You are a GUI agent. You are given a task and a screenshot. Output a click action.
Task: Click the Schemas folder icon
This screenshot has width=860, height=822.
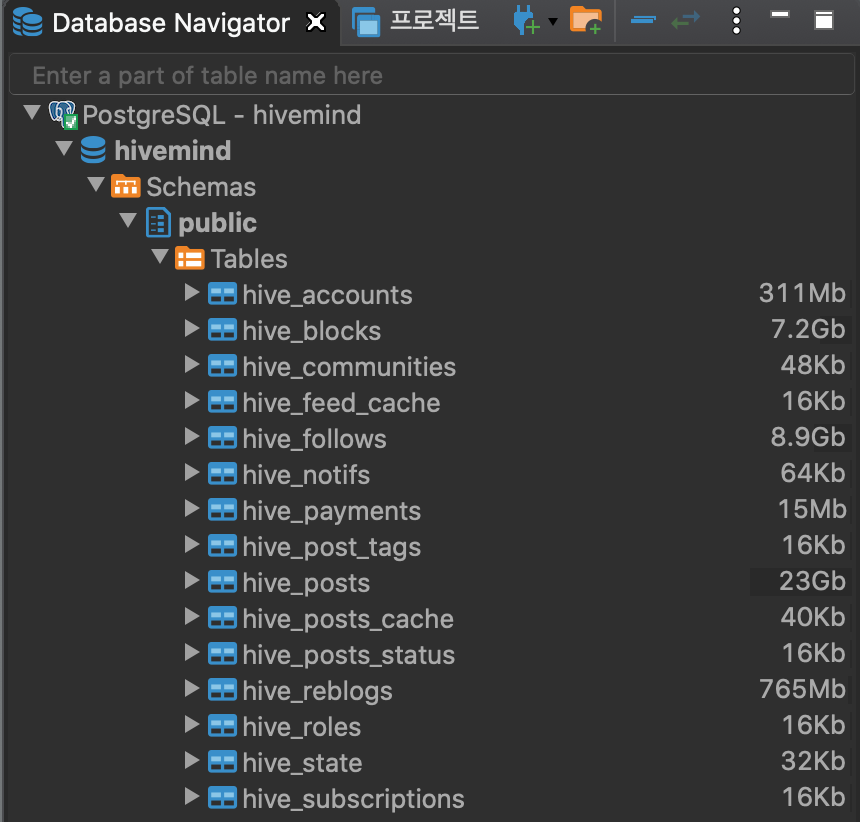[126, 186]
